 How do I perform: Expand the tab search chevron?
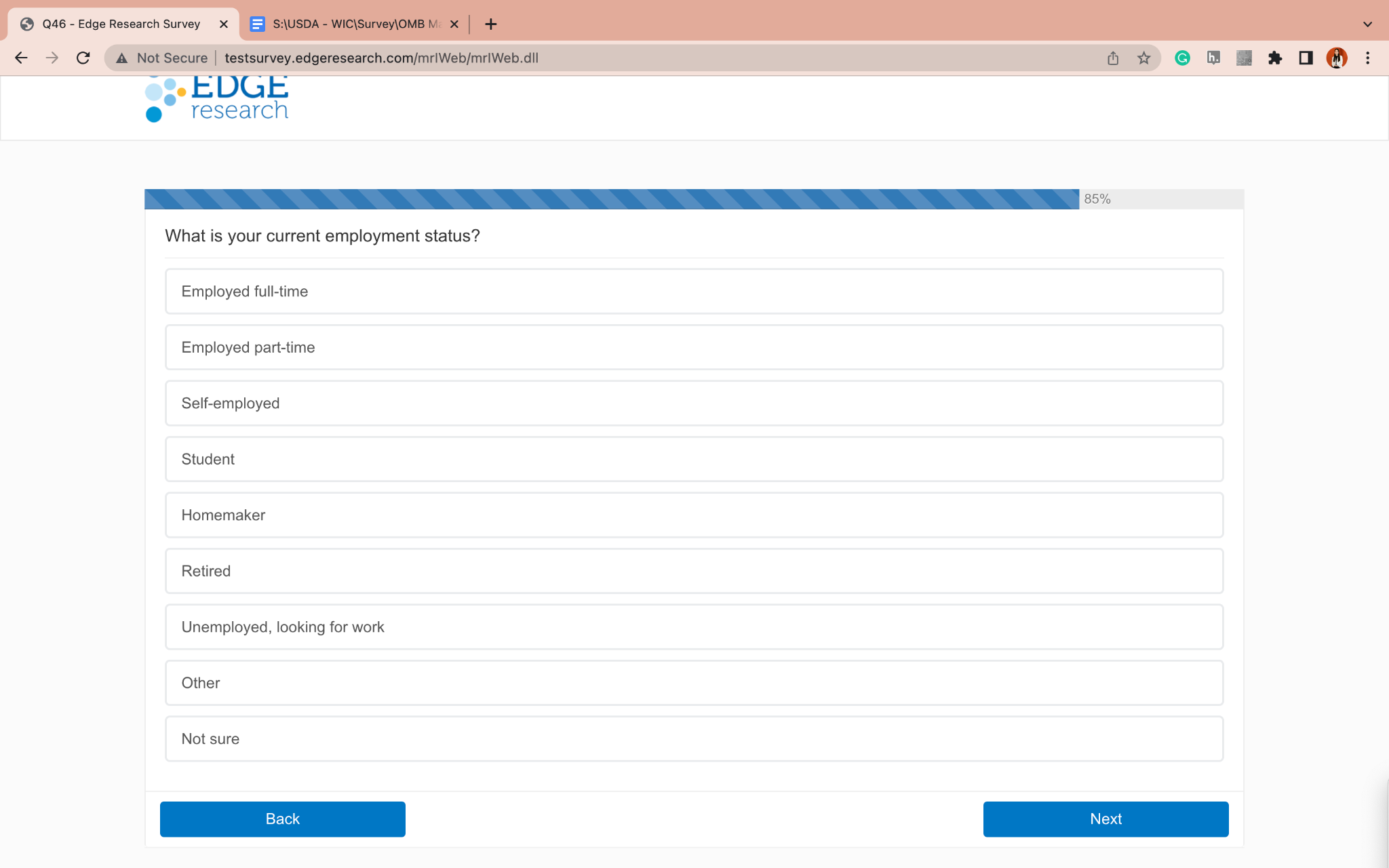pyautogui.click(x=1367, y=24)
